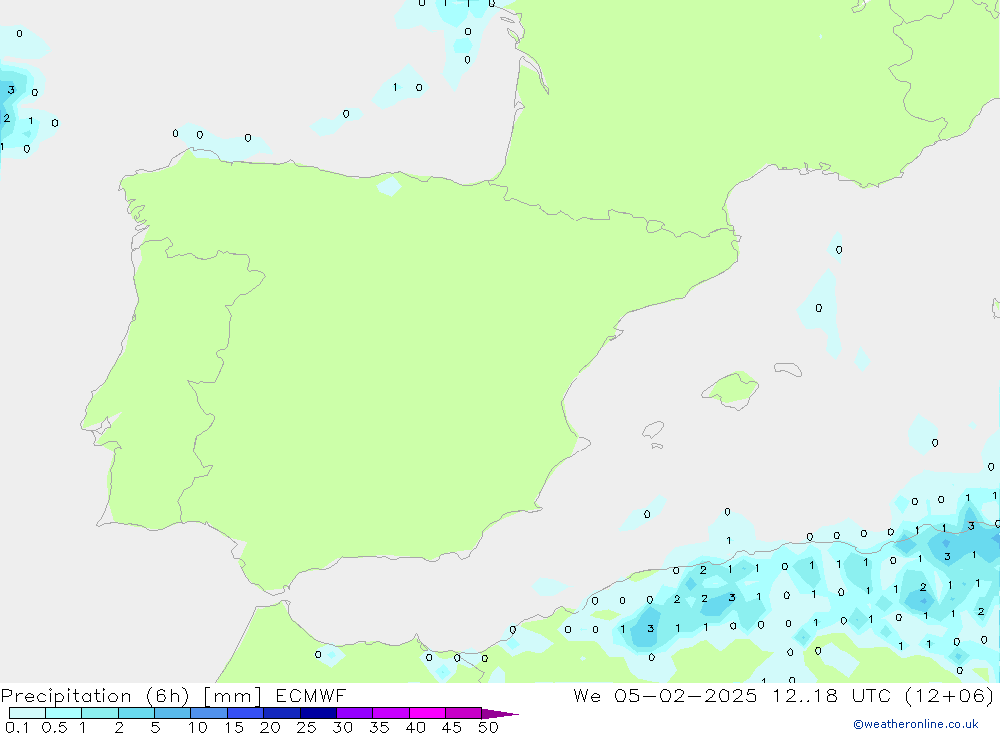The image size is (1000, 733).
Task: Select the '50' legend scale value
Action: coord(488,727)
